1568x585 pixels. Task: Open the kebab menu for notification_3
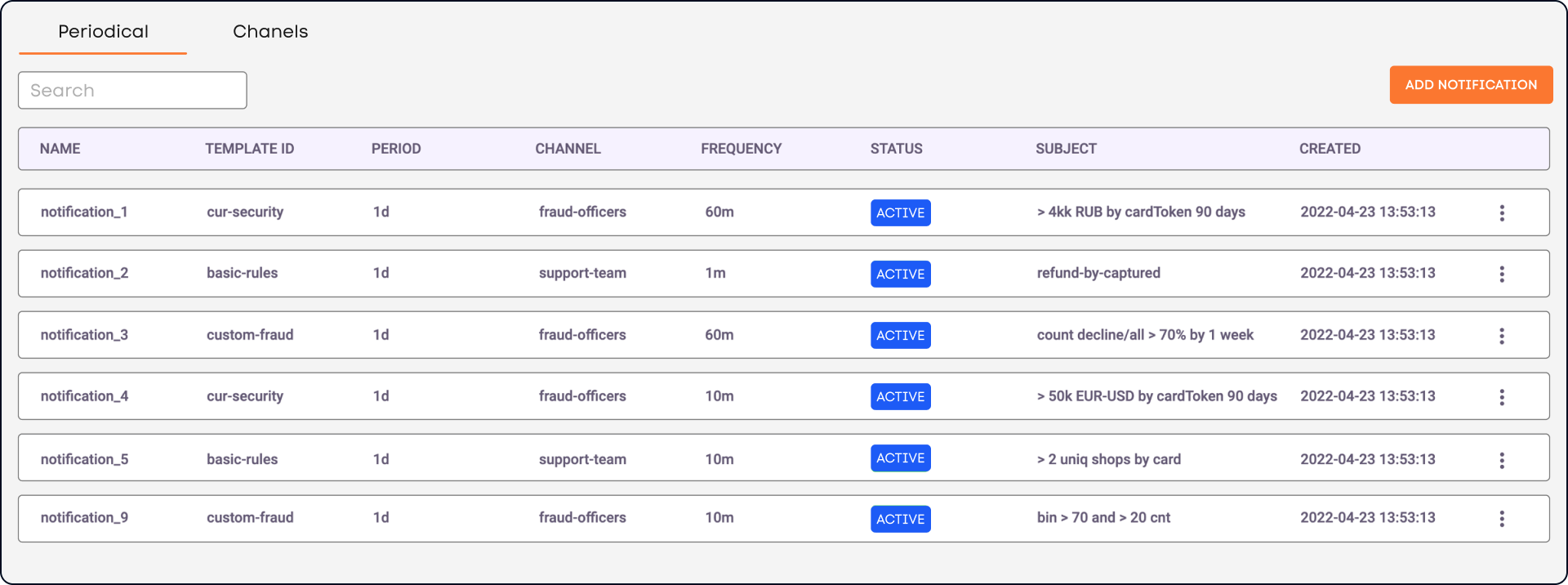(x=1501, y=336)
